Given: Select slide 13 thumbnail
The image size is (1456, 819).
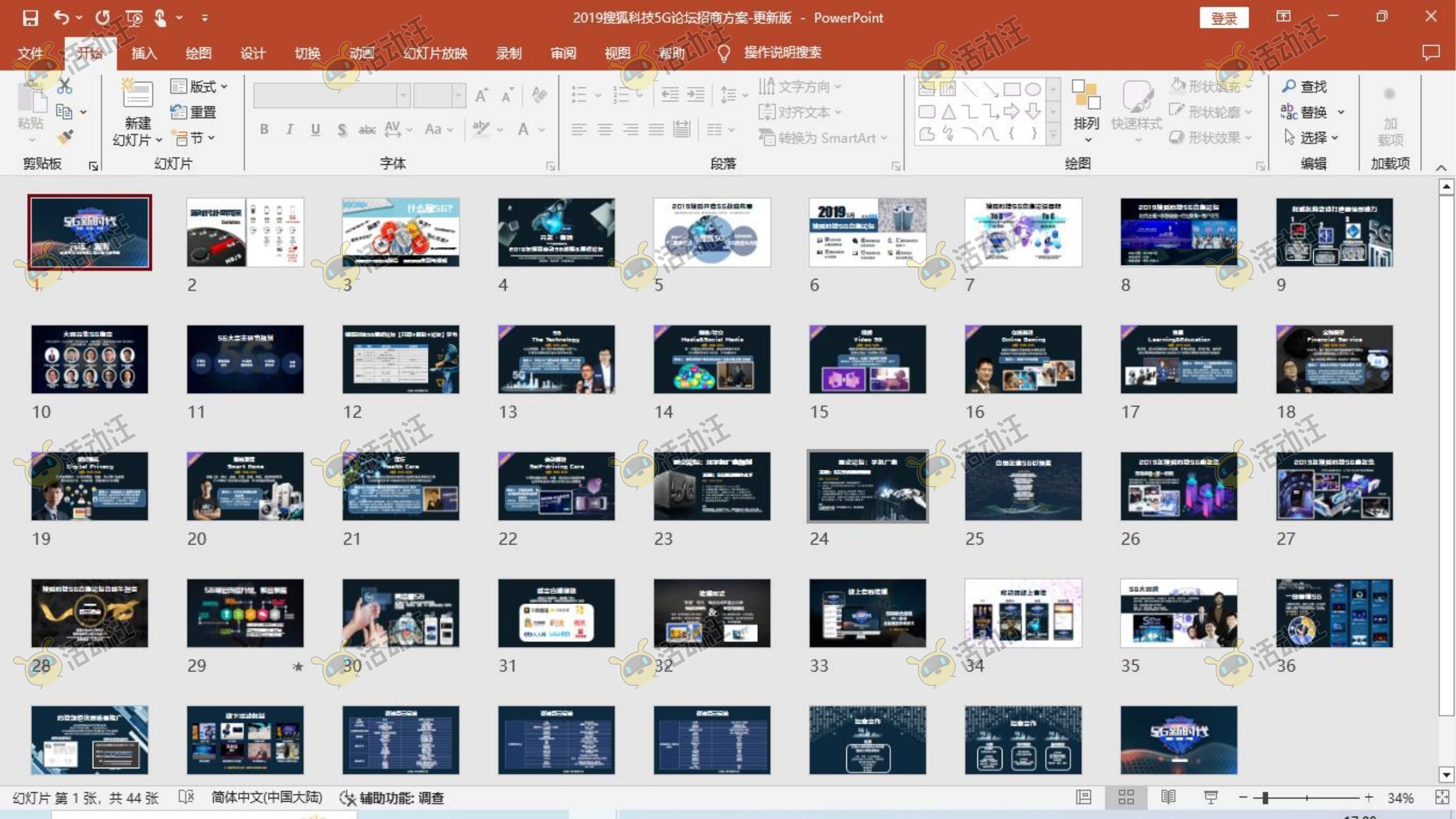Looking at the screenshot, I should (556, 359).
